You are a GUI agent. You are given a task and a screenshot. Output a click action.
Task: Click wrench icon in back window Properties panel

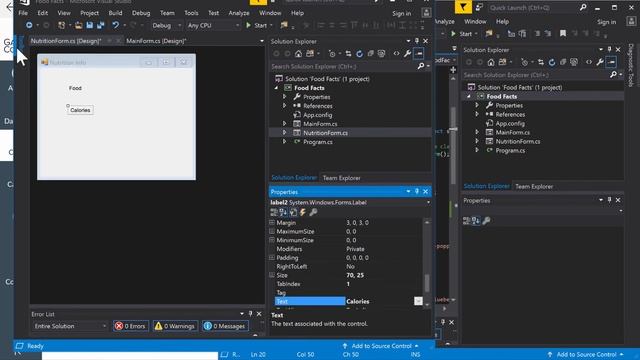point(486,221)
